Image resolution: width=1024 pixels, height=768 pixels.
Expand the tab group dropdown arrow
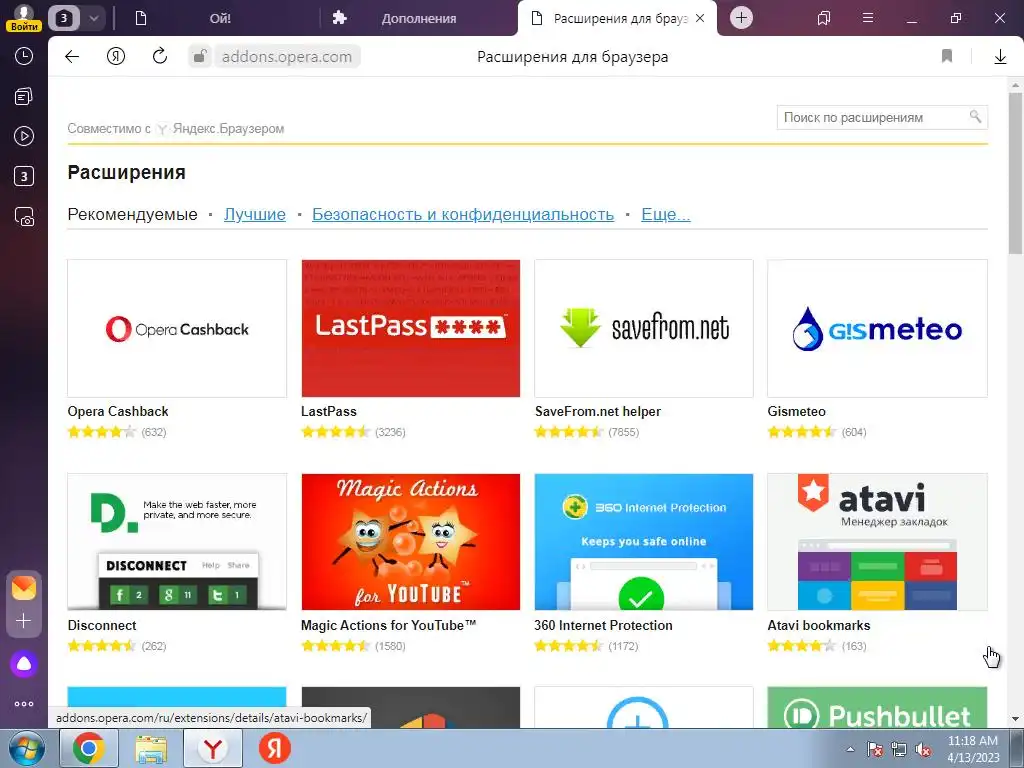click(x=93, y=18)
